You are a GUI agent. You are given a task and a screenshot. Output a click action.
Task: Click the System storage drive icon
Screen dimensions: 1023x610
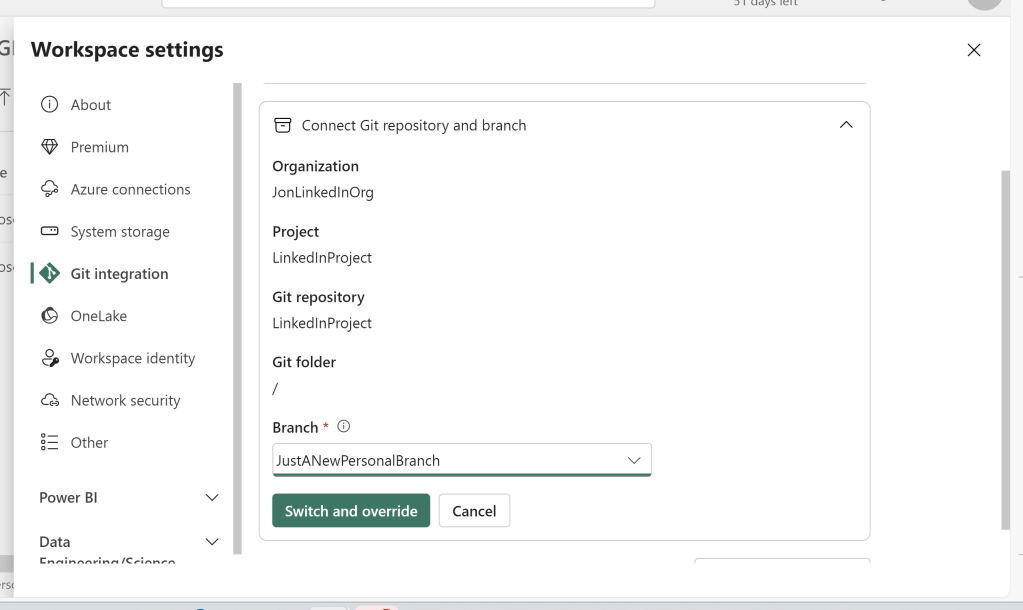[x=49, y=232]
